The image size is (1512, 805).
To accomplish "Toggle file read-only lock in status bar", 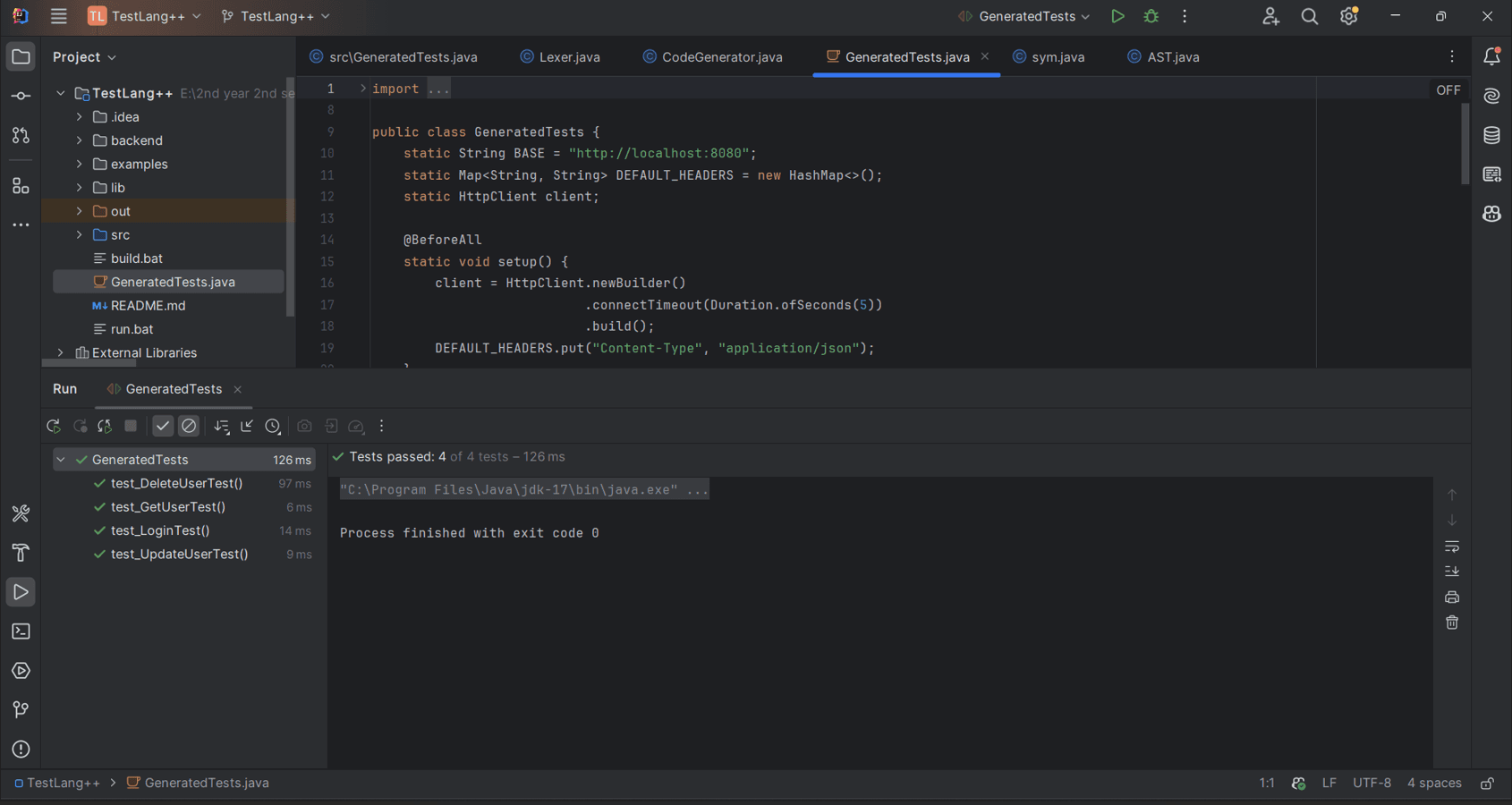I will click(1487, 784).
